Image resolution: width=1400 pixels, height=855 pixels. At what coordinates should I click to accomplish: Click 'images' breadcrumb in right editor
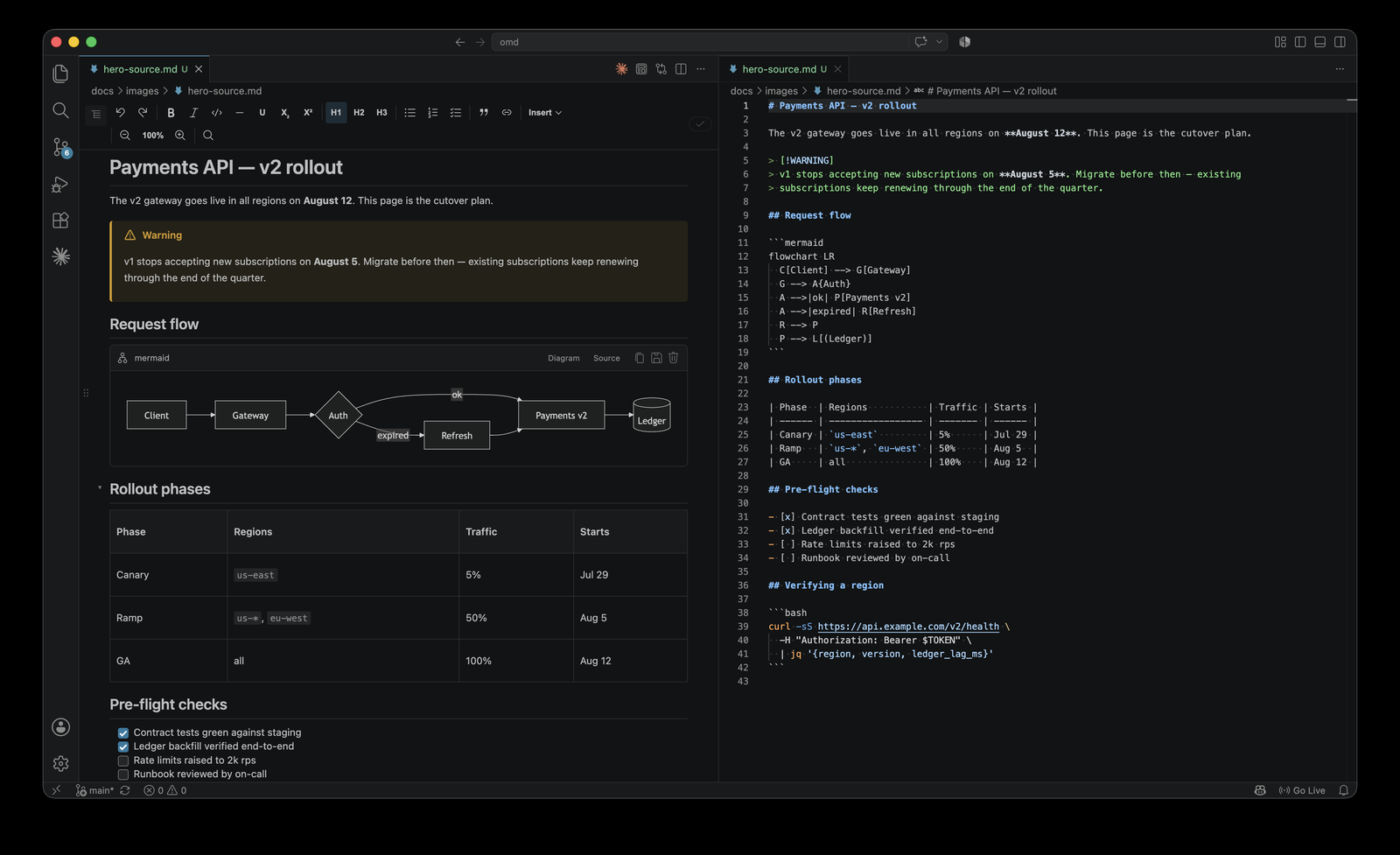point(781,91)
